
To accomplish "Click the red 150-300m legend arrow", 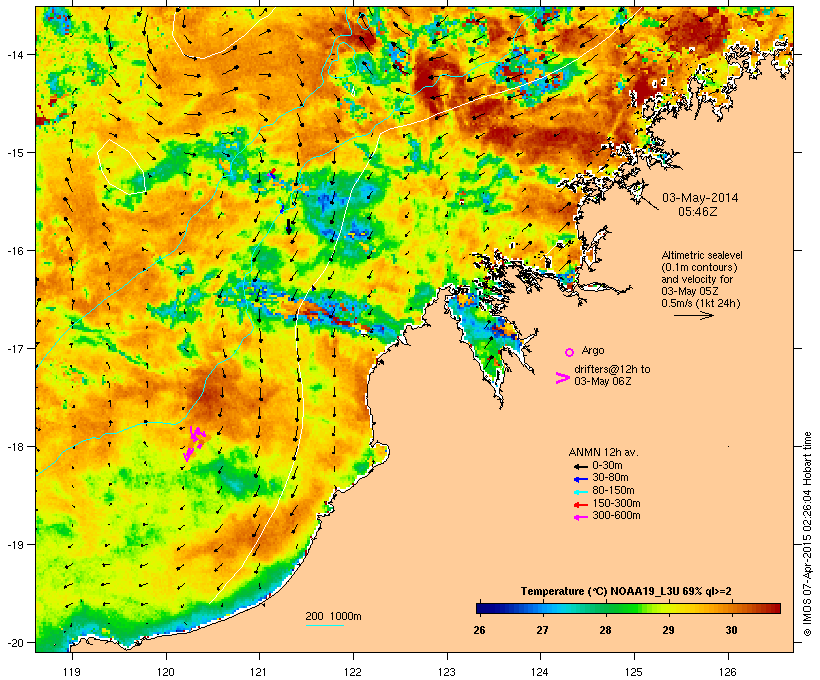I will [580, 505].
